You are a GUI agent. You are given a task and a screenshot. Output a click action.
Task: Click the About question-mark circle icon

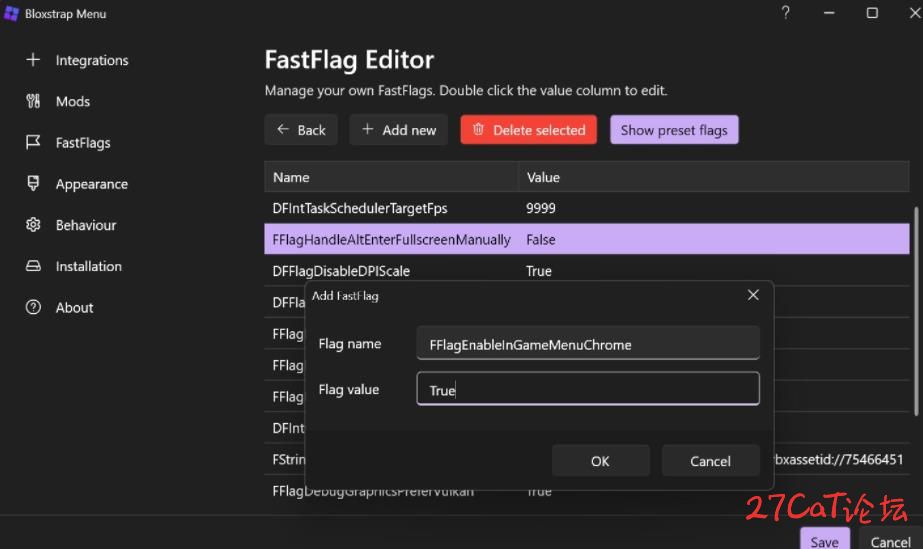click(33, 307)
